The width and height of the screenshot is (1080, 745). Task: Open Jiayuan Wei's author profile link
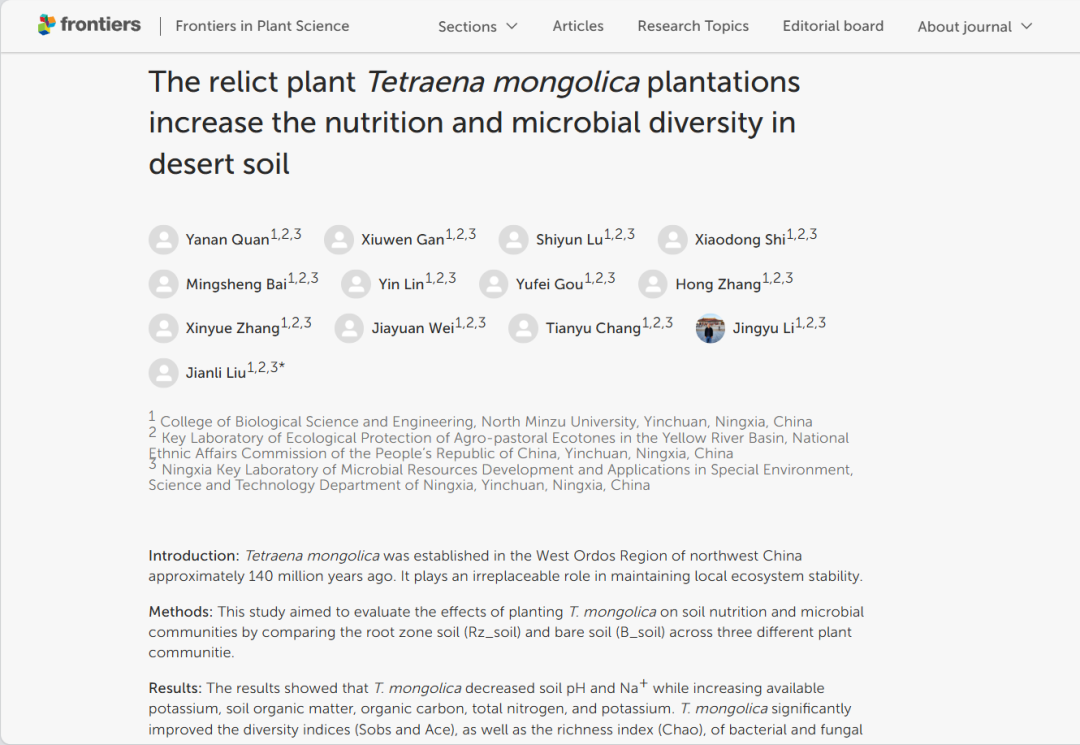click(413, 328)
